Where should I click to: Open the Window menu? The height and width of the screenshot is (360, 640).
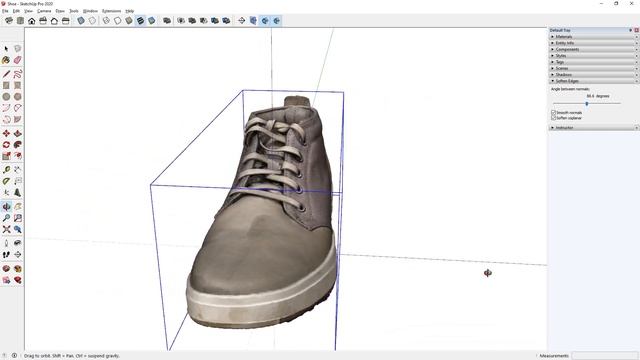[90, 11]
